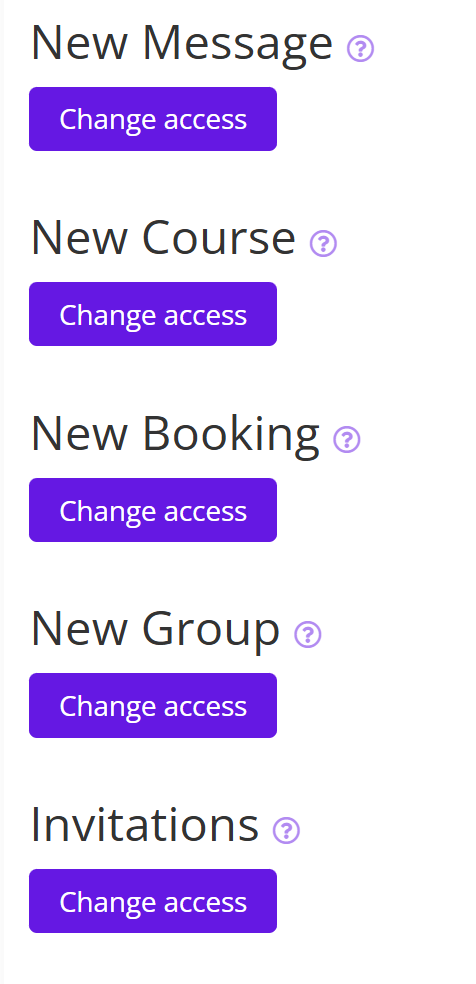Open Change access for New Group

153,705
